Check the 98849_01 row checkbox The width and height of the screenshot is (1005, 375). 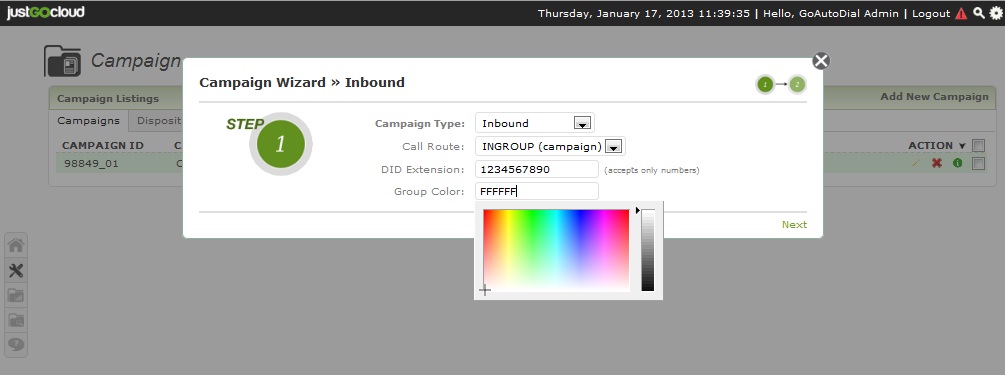point(978,163)
